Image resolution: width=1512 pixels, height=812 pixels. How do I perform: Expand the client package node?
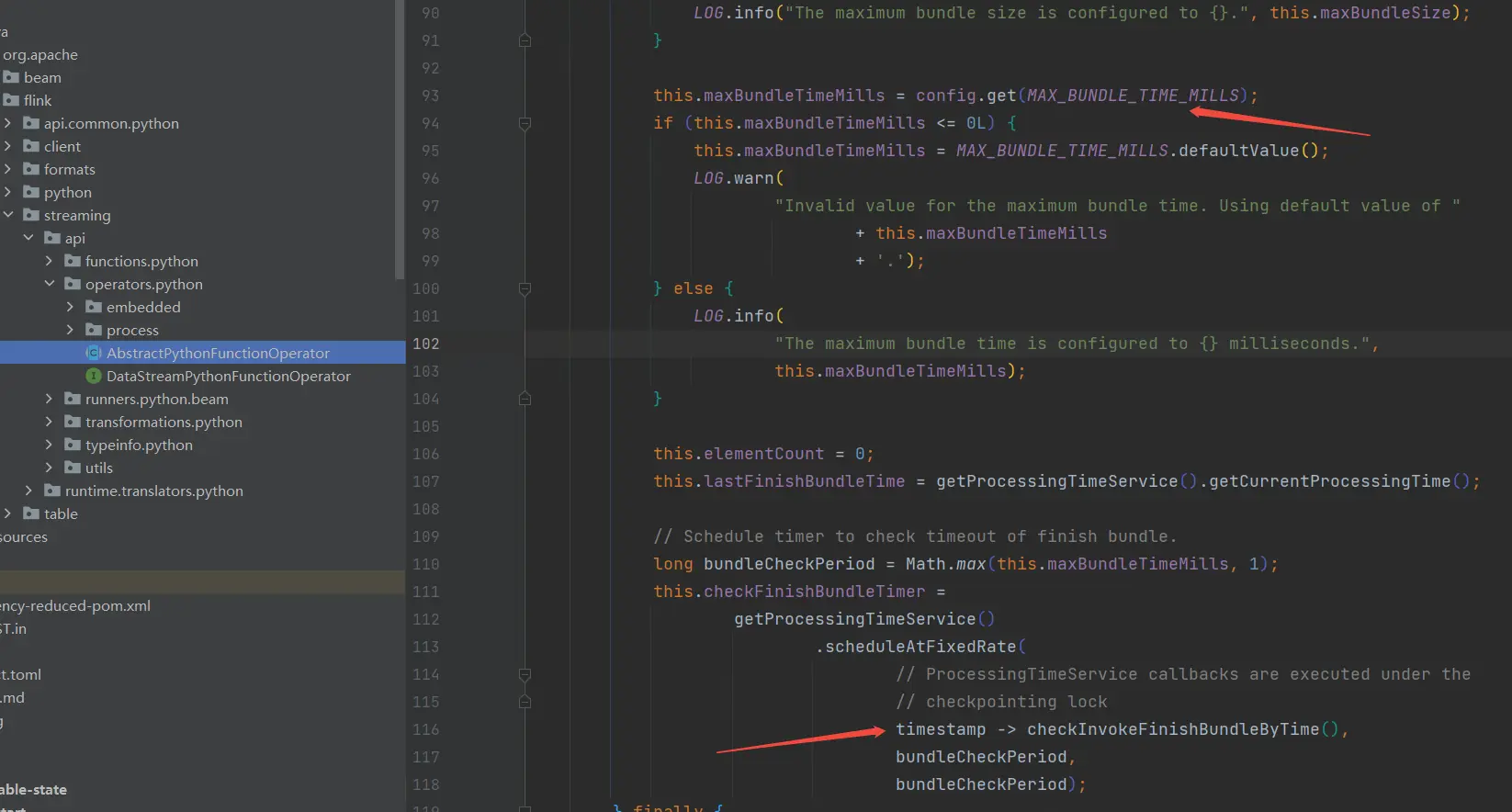pyautogui.click(x=7, y=146)
